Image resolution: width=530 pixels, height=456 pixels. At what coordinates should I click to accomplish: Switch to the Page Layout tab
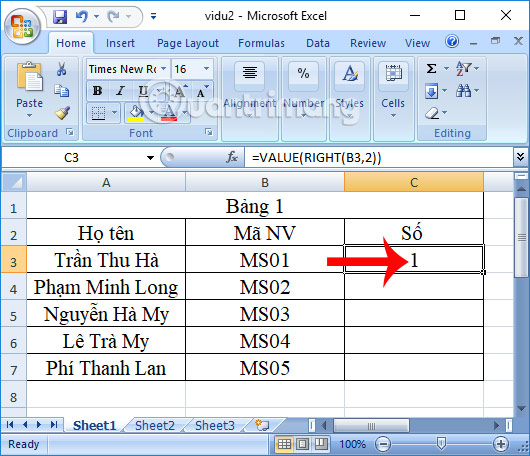[x=188, y=43]
